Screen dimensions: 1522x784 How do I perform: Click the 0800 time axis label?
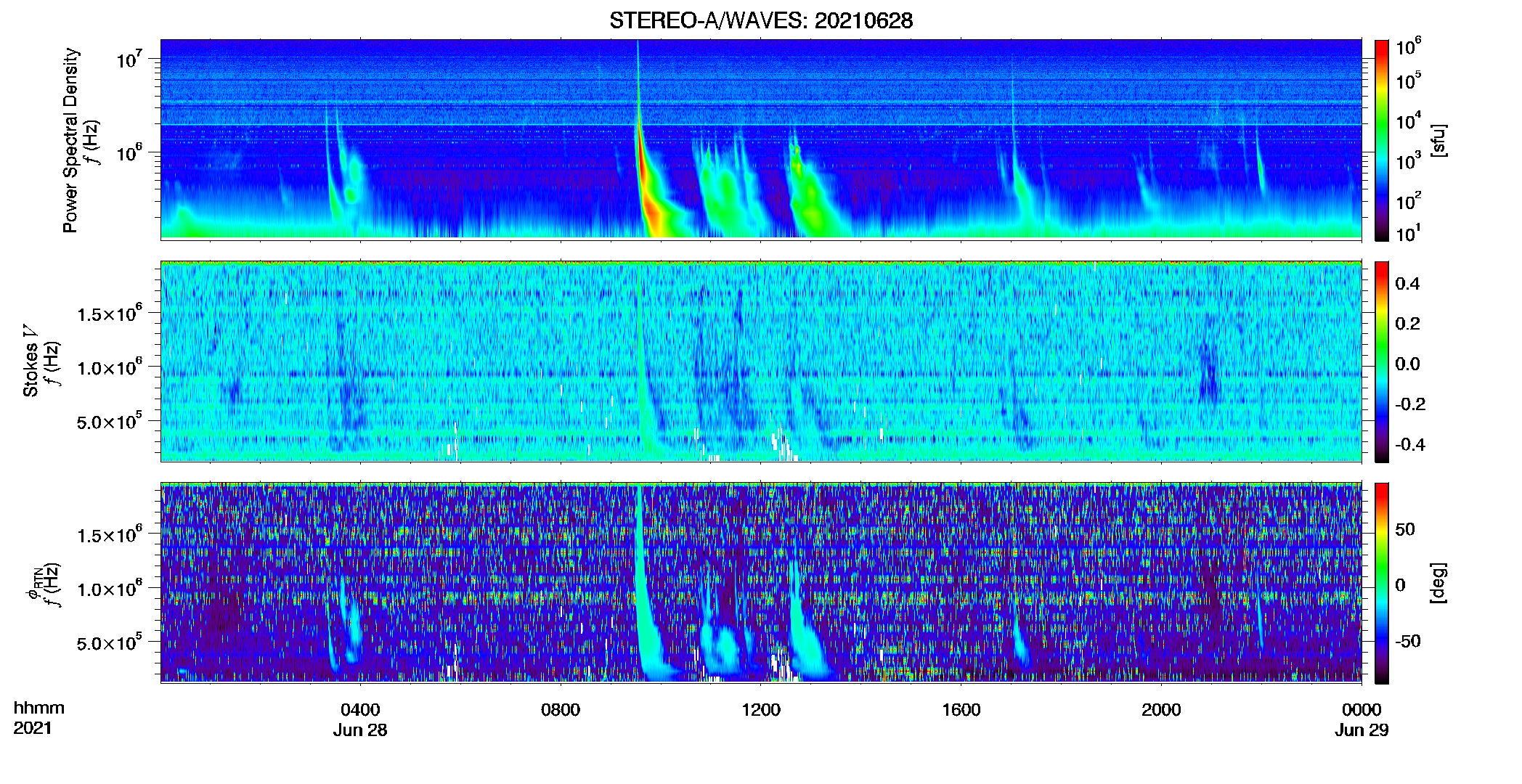(x=561, y=710)
